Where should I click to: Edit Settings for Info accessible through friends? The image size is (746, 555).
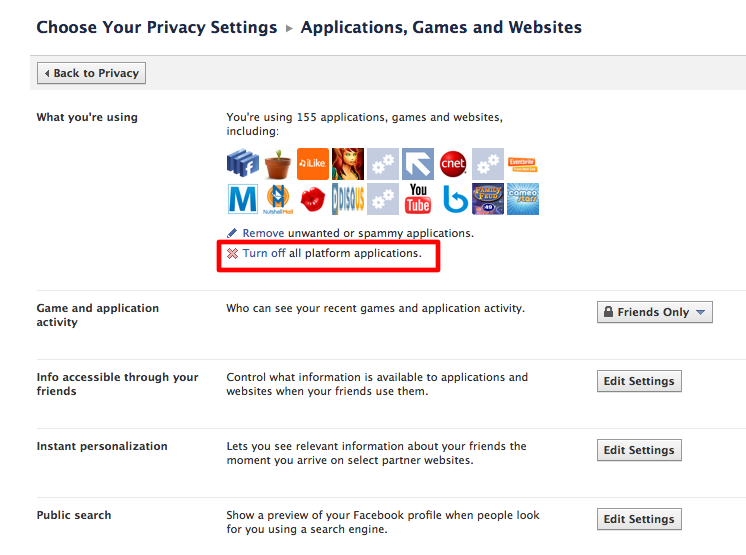pos(639,381)
